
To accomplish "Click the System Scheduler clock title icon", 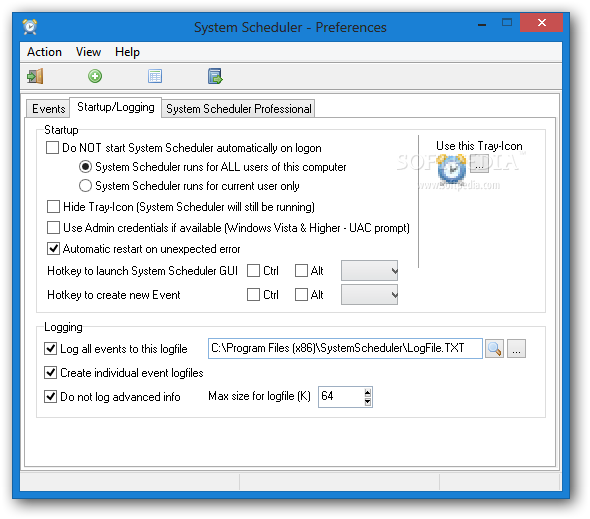I will [30, 27].
